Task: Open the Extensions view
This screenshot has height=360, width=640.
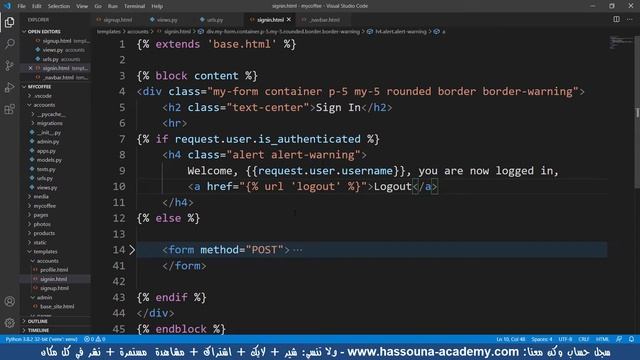Action: coord(9,109)
